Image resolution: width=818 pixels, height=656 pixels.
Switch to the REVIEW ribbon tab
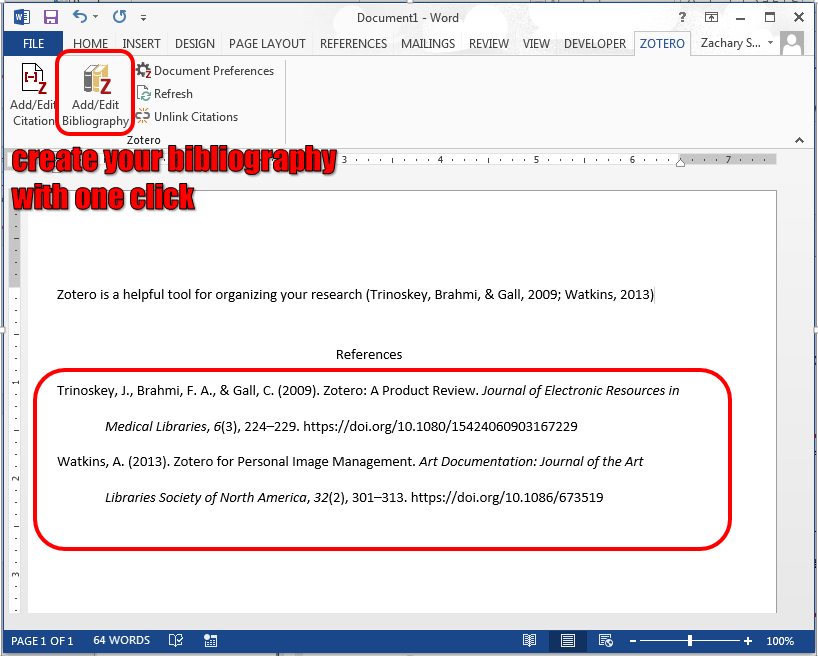click(x=488, y=43)
